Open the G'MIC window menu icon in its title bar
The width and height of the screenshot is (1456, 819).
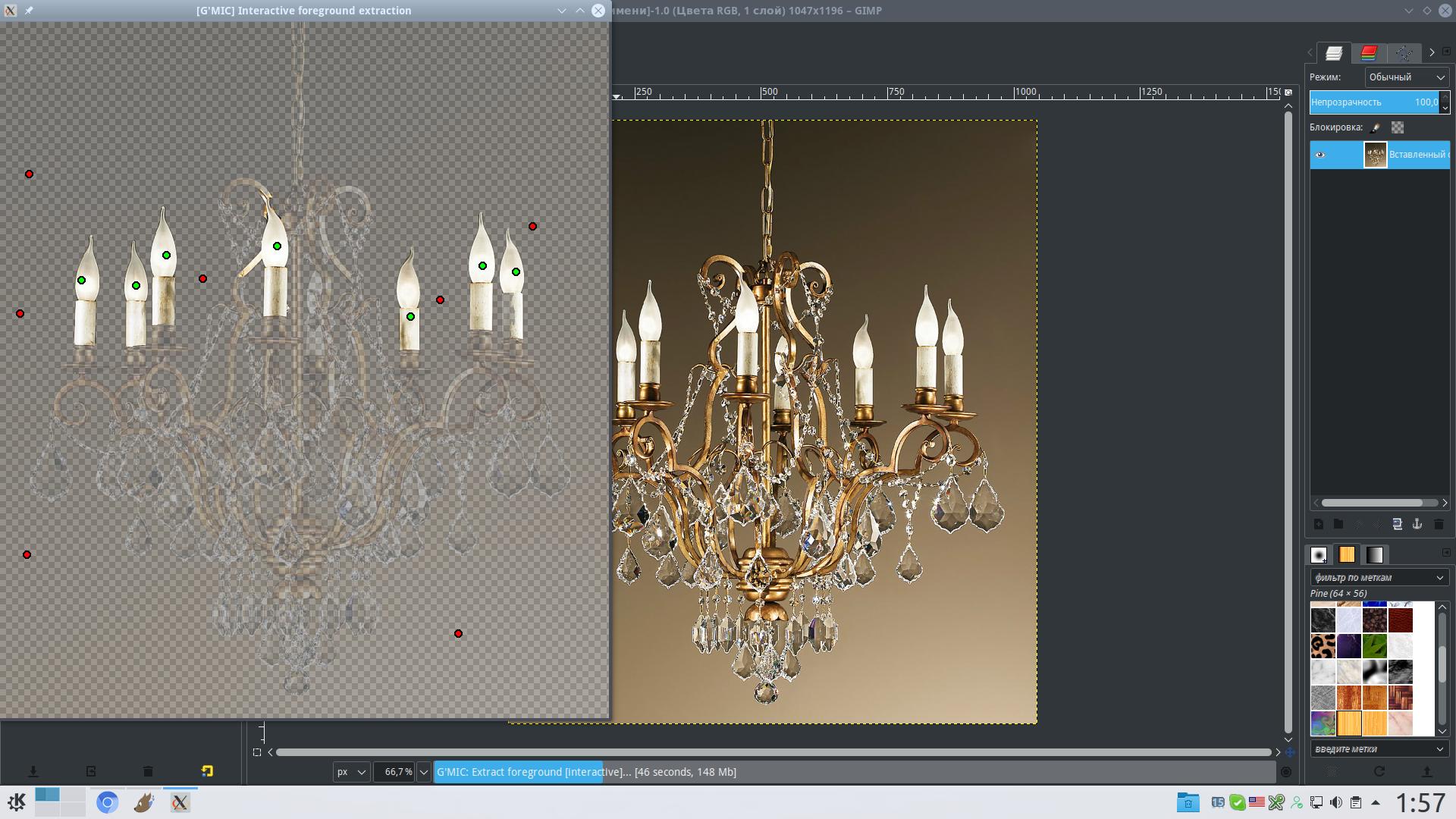tap(11, 11)
